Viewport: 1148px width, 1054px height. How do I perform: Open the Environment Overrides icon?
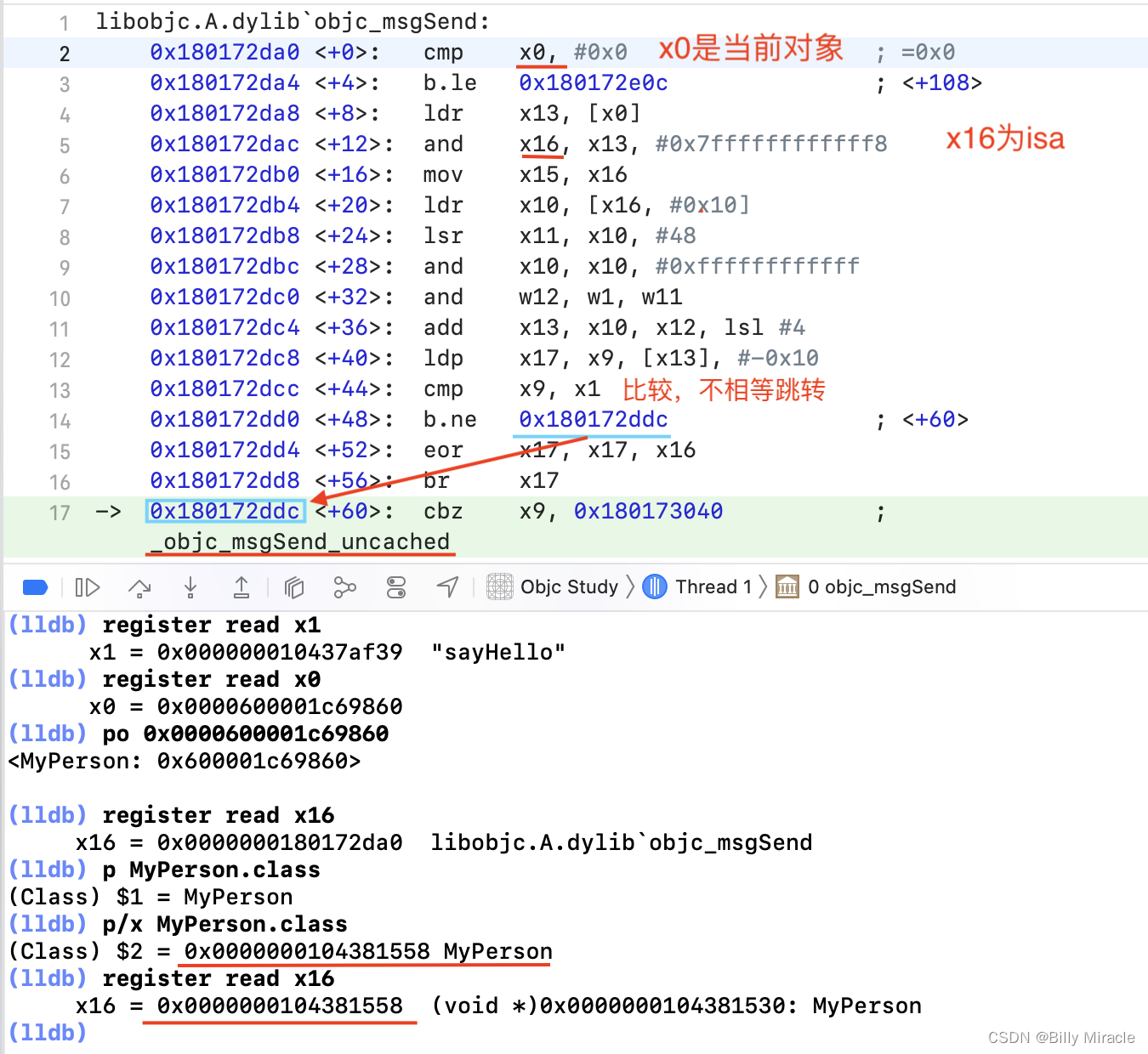pyautogui.click(x=396, y=587)
